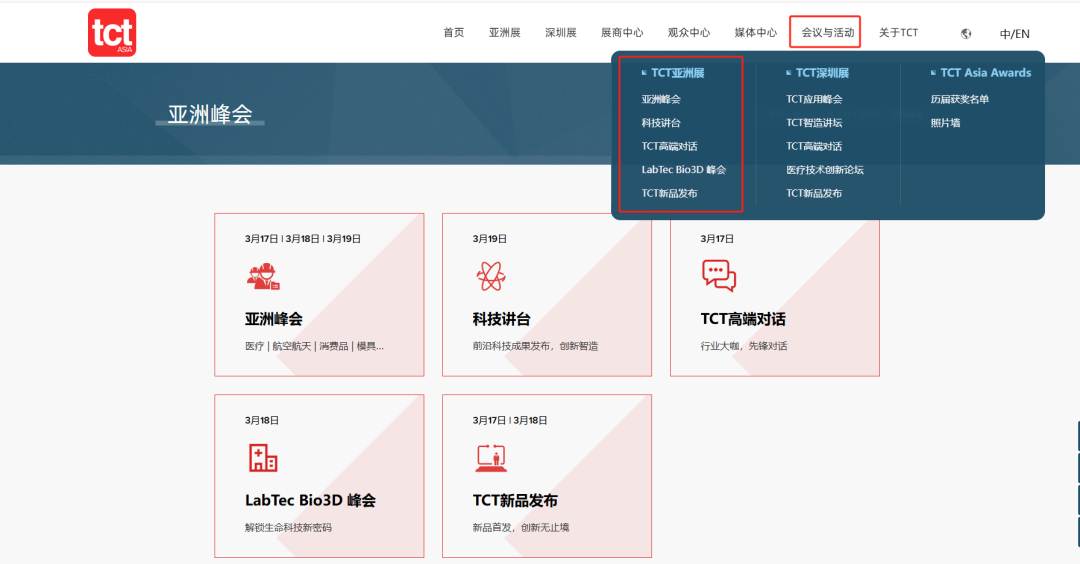The width and height of the screenshot is (1080, 564).
Task: Click the TCT新品发布 presentation icon
Action: click(491, 458)
